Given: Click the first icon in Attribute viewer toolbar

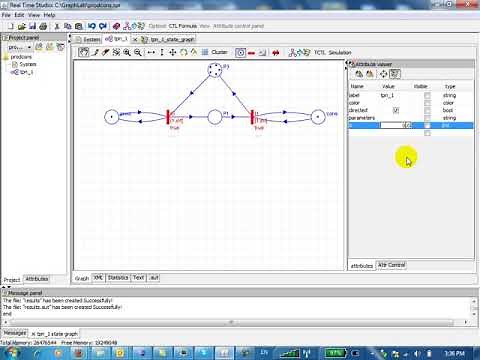Looking at the screenshot, I should 359,74.
